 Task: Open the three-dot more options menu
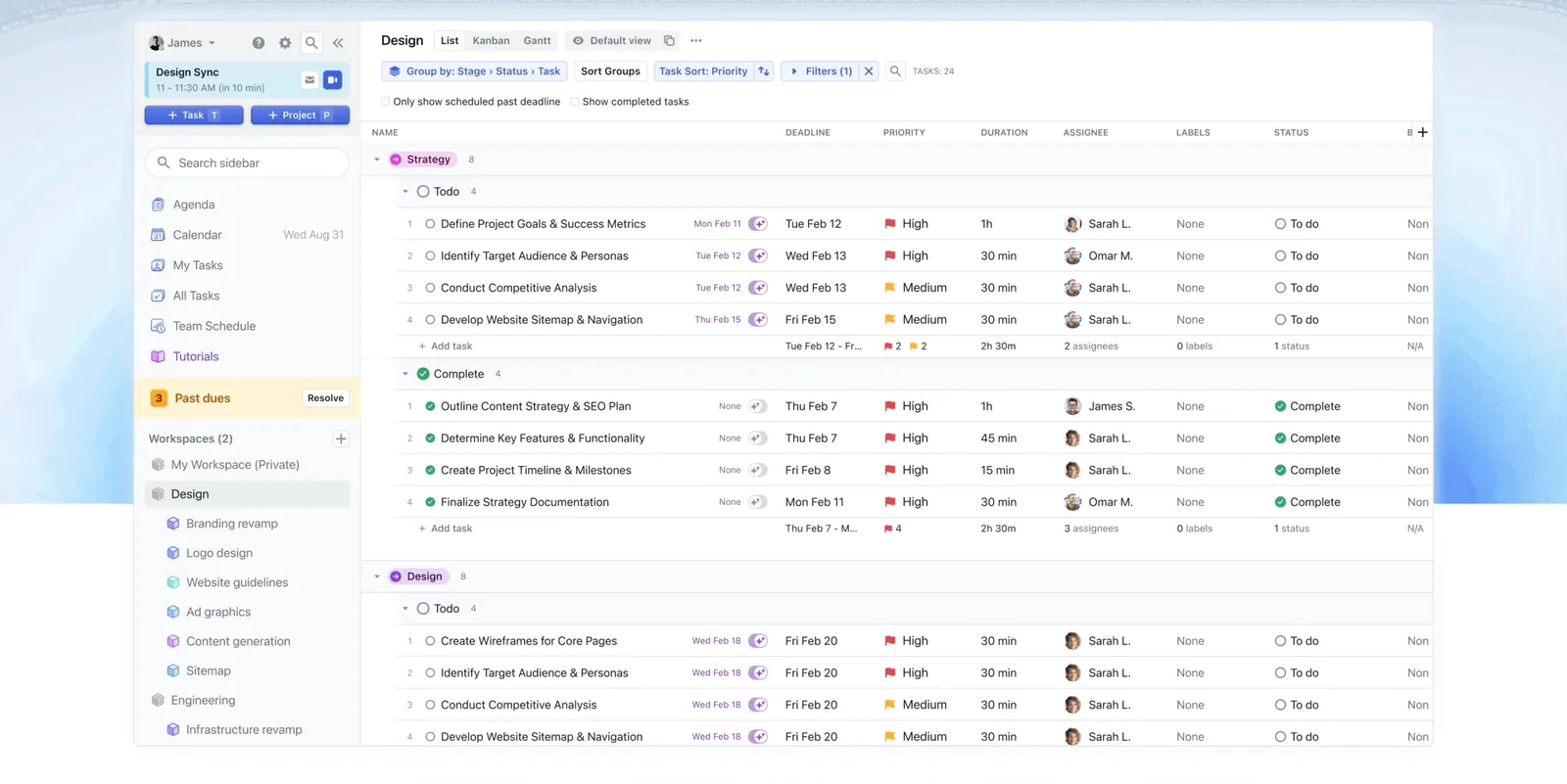[x=696, y=41]
